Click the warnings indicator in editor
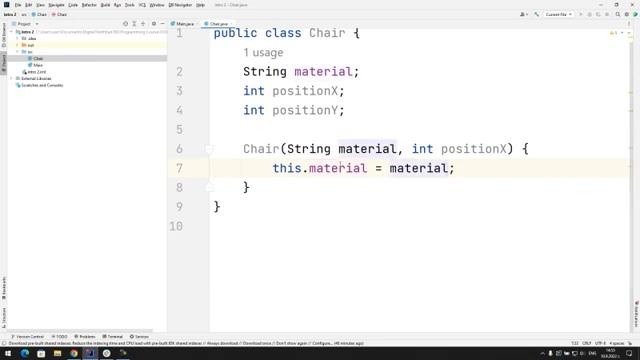This screenshot has height=360, width=640. (613, 33)
